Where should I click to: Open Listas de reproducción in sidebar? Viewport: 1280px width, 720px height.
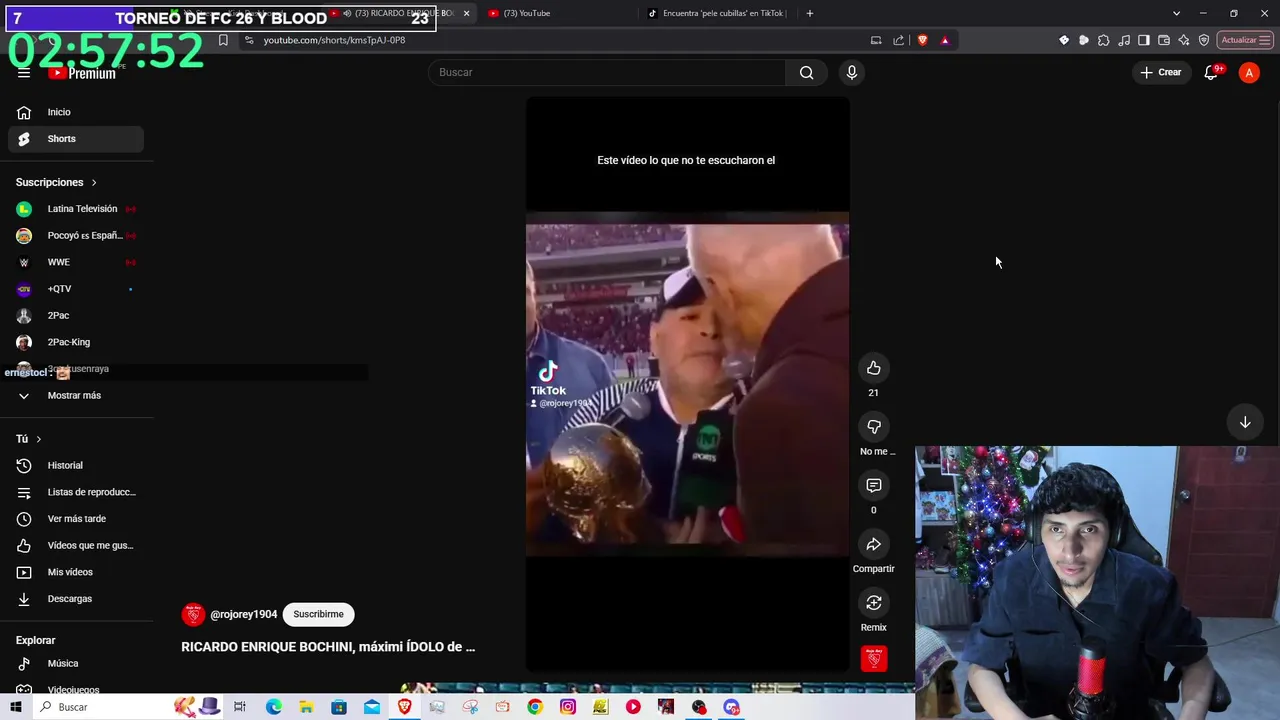point(76,492)
